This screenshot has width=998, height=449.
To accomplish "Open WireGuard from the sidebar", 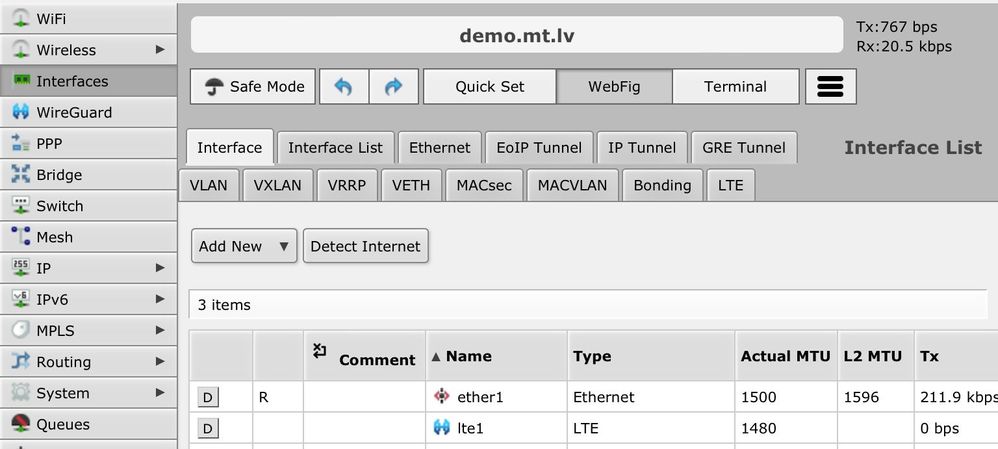I will click(74, 112).
